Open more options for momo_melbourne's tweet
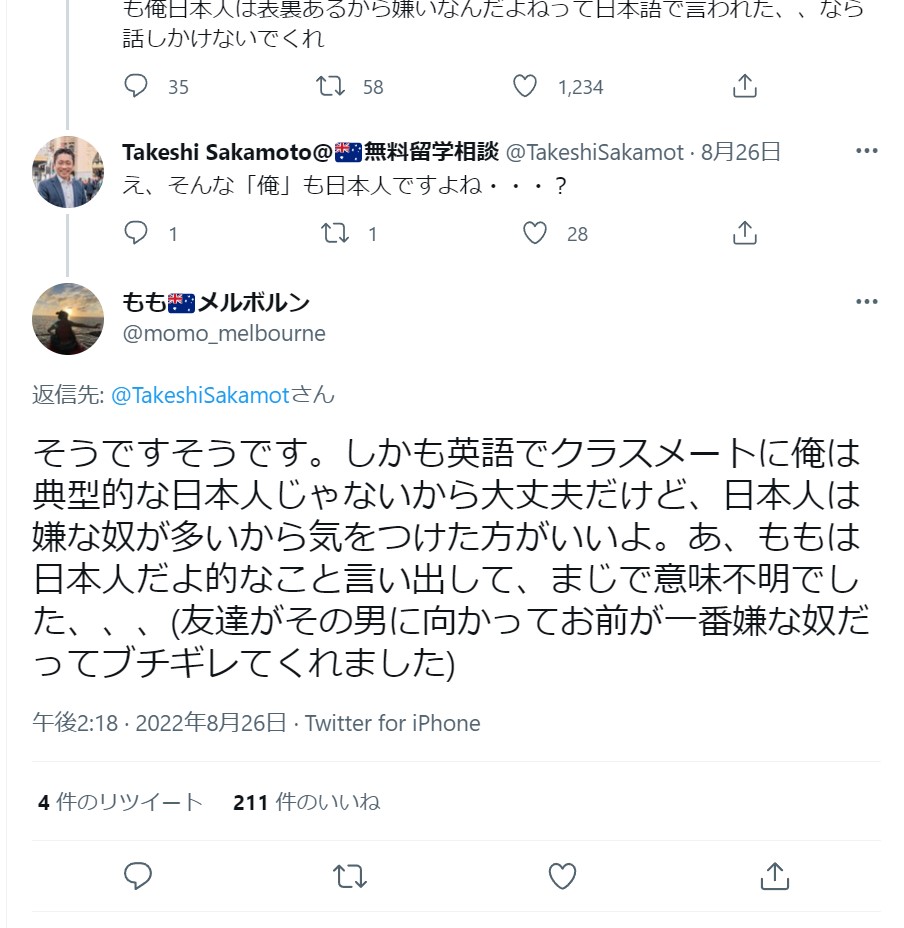Image resolution: width=904 pixels, height=928 pixels. click(866, 301)
